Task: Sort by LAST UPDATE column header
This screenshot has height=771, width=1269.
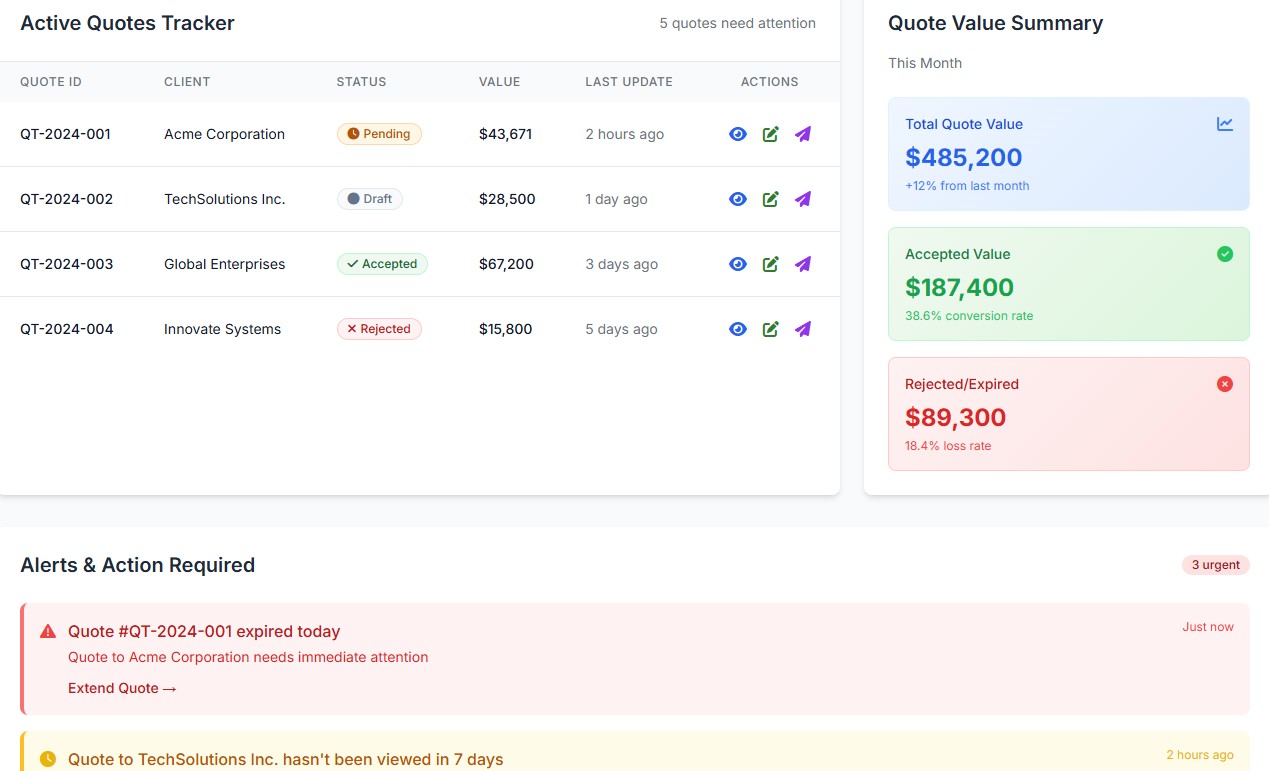Action: point(629,82)
